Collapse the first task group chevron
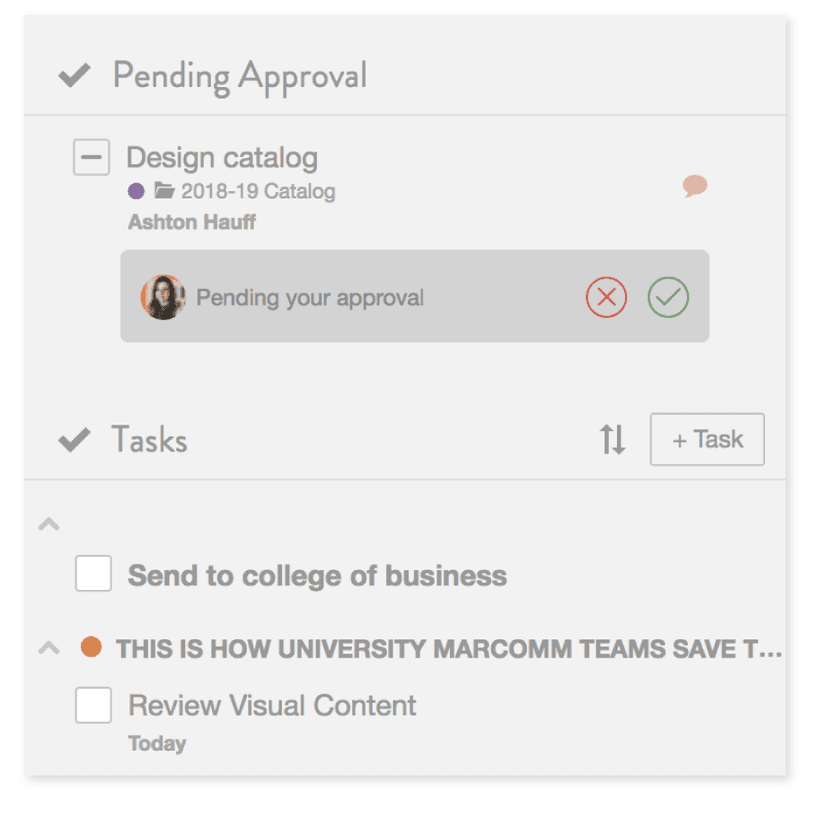 click(x=48, y=524)
